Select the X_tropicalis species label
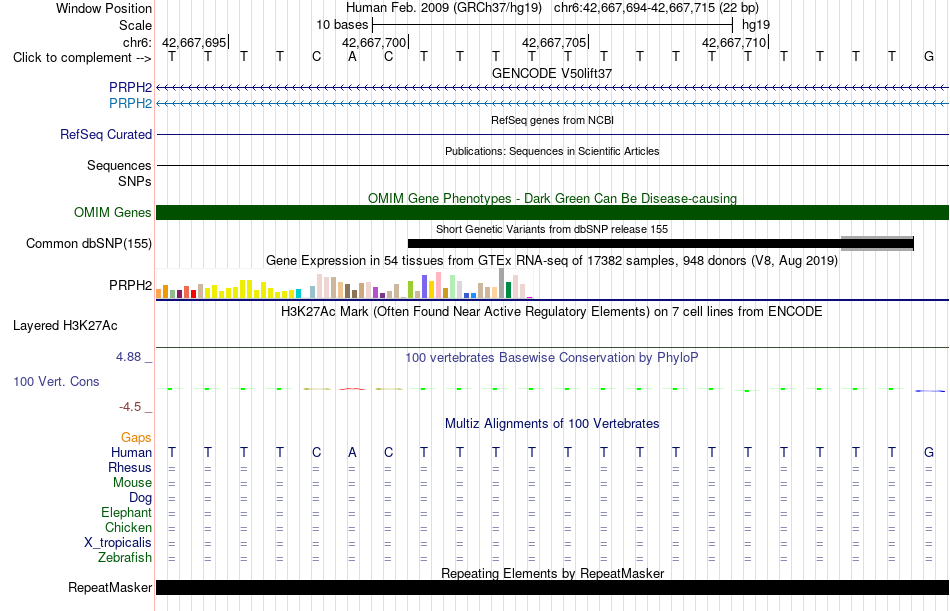The width and height of the screenshot is (950, 611). point(118,543)
